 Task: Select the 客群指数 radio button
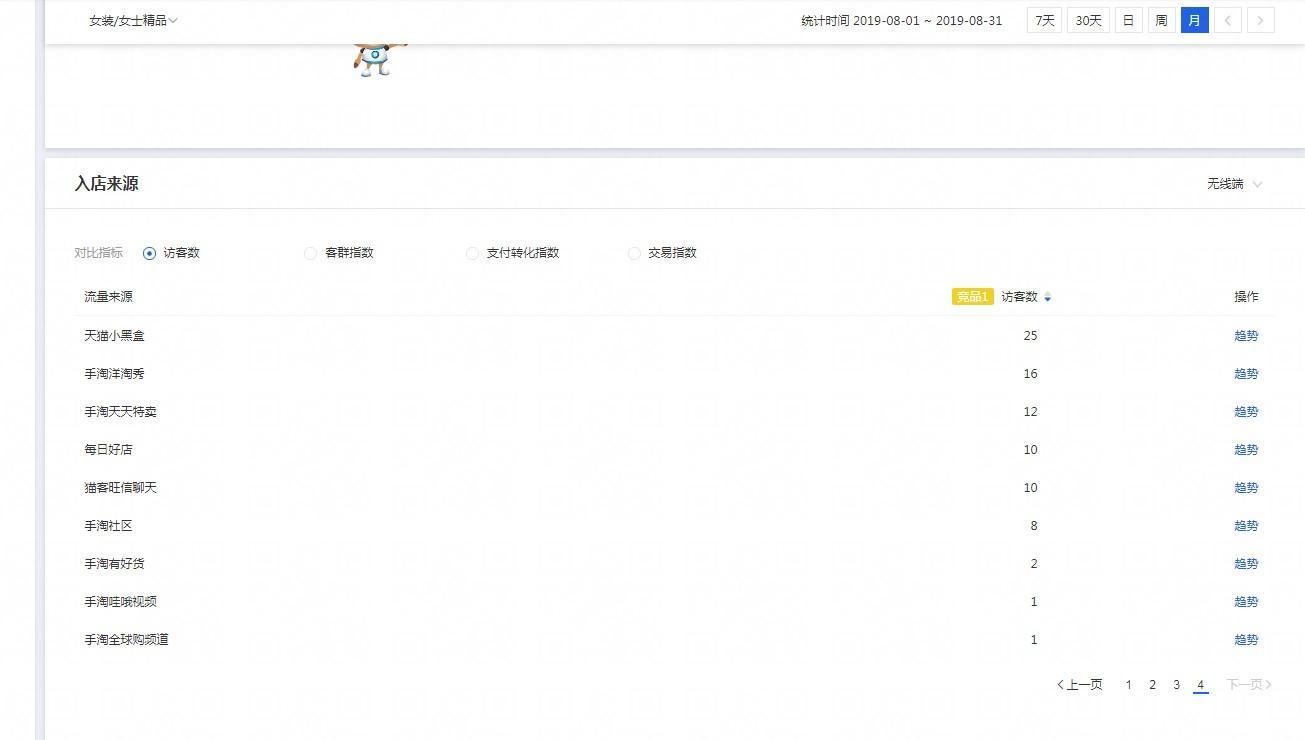tap(311, 253)
